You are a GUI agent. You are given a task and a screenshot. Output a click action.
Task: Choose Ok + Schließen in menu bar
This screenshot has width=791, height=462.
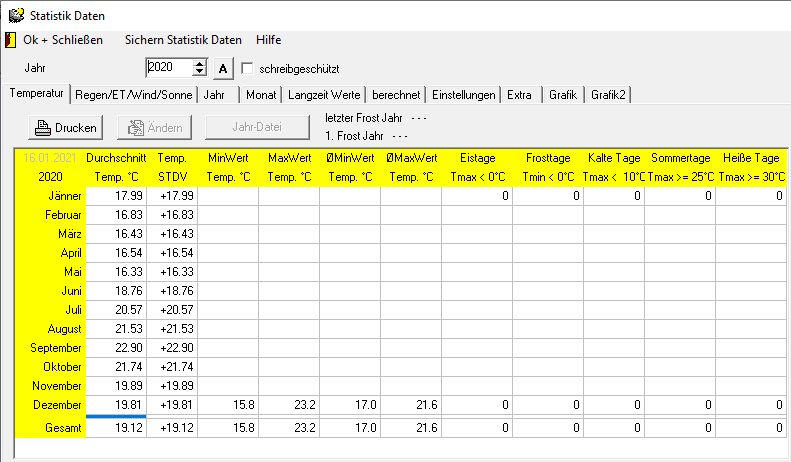(x=67, y=40)
